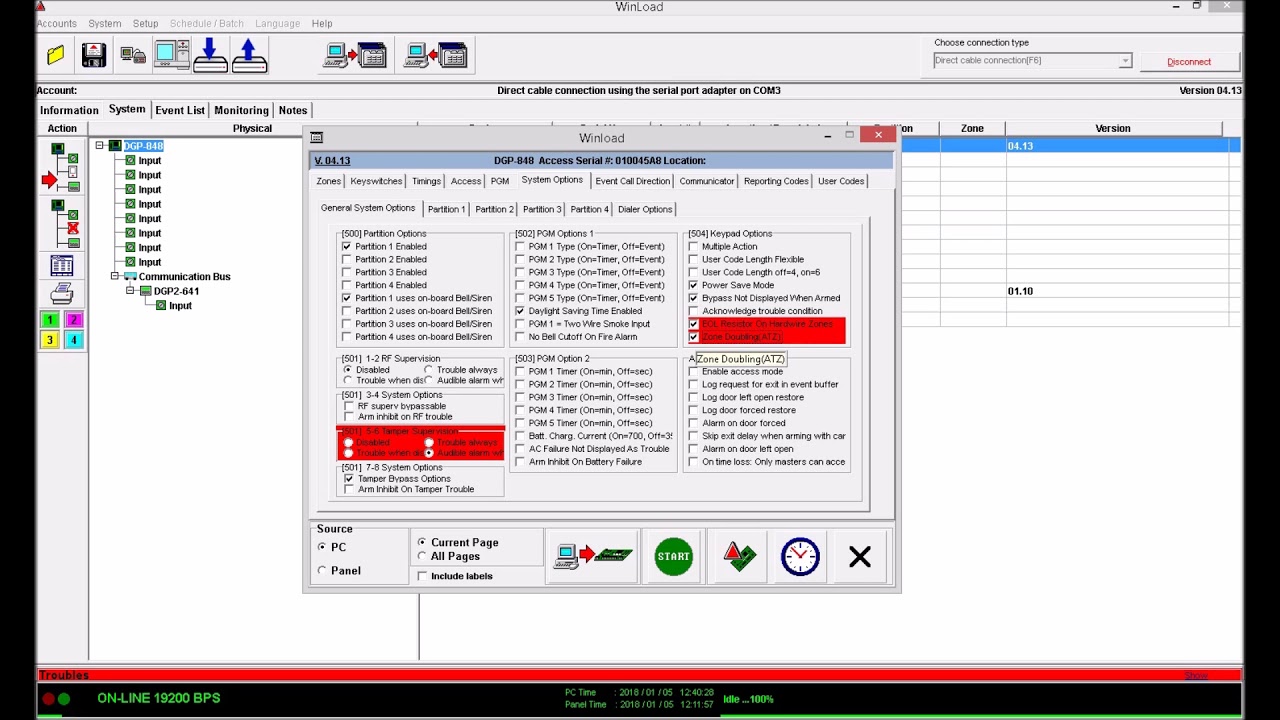
Task: Click the Version column header
Action: (1113, 128)
